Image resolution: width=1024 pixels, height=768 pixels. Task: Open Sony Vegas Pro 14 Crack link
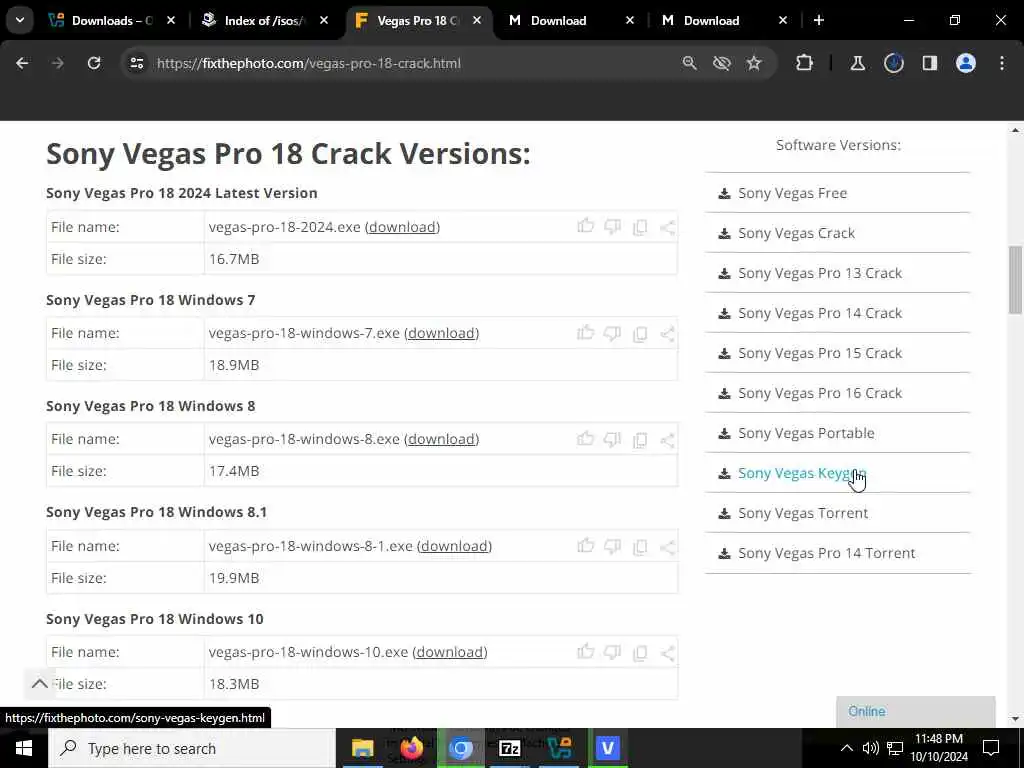[x=820, y=313]
